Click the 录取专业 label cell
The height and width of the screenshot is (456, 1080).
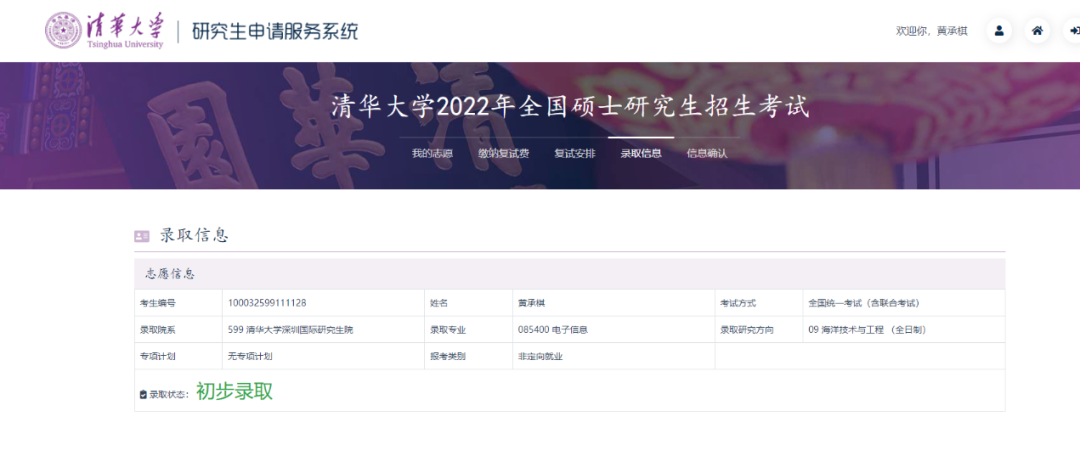468,330
